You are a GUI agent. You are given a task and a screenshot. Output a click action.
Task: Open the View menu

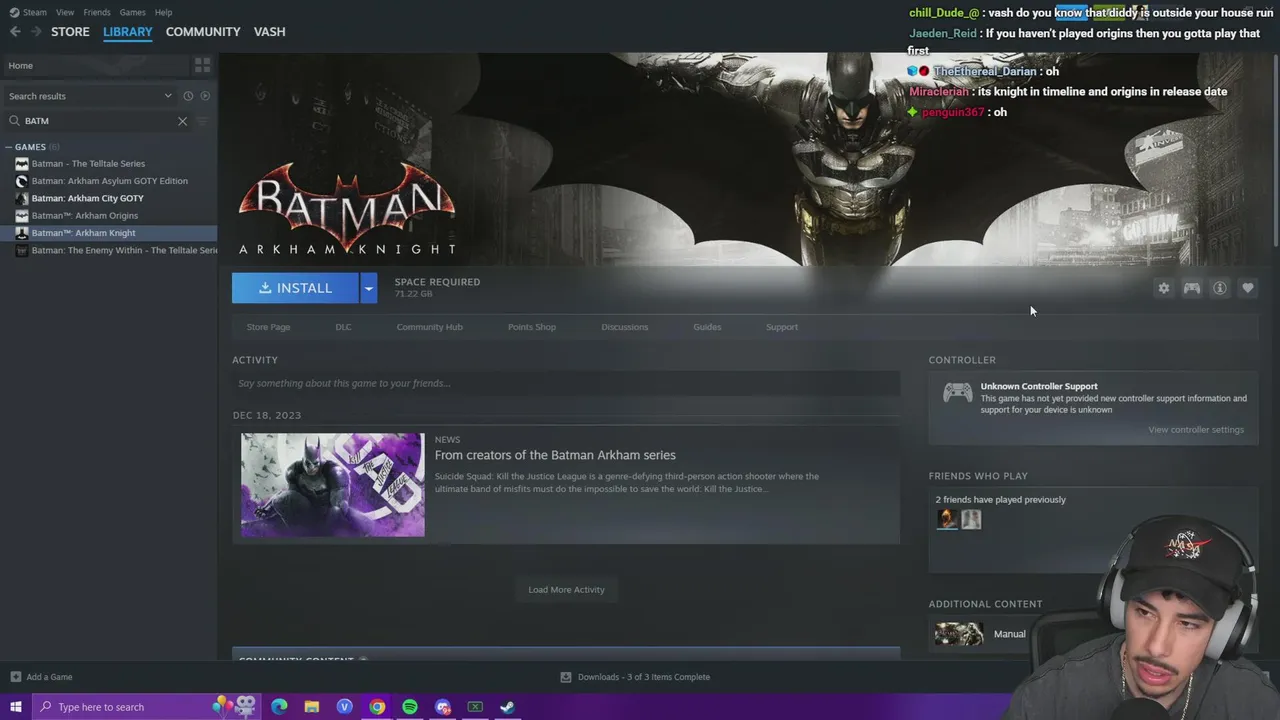pos(65,12)
